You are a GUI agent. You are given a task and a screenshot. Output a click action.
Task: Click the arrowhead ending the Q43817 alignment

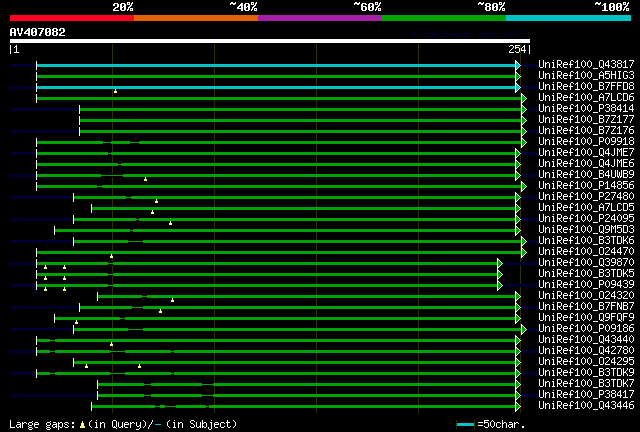(x=518, y=65)
